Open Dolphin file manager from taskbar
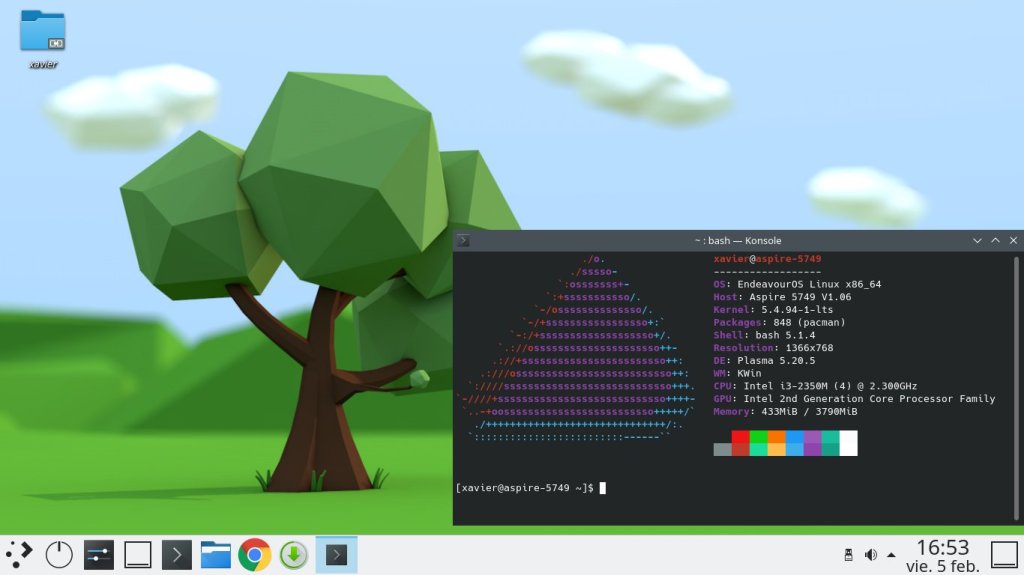 pos(216,554)
